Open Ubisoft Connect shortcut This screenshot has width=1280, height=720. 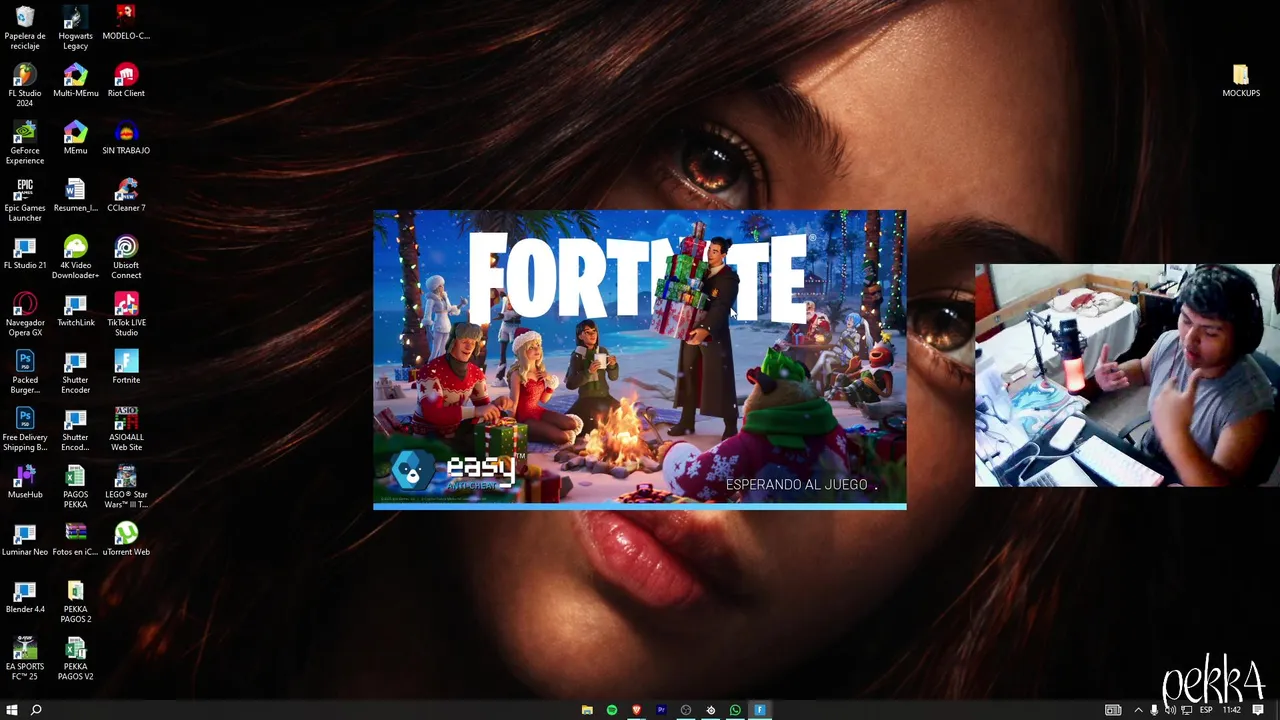[x=126, y=257]
